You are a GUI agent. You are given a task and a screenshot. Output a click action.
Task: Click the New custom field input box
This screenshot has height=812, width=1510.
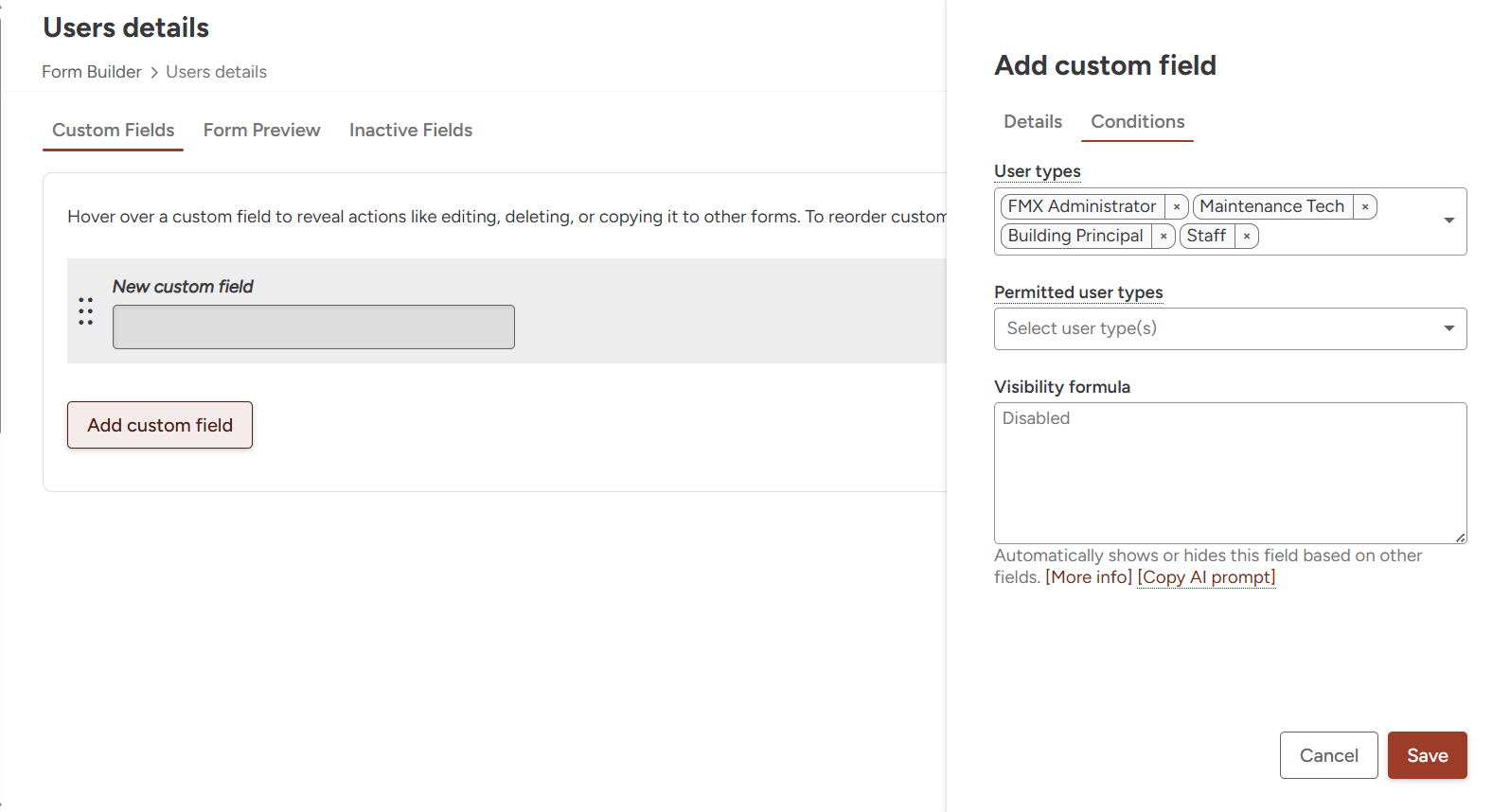[x=313, y=327]
